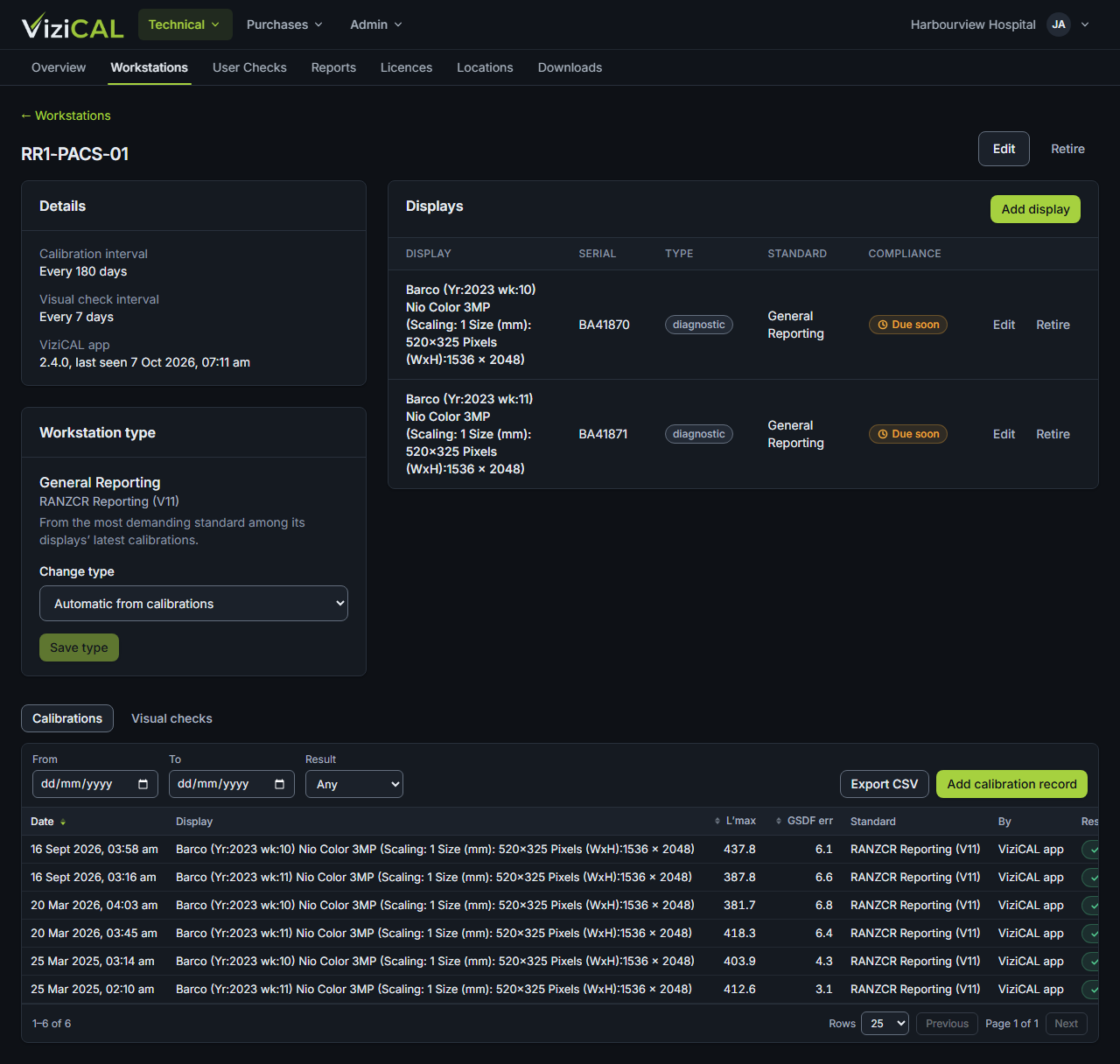Click the Edit button for RR1-PACS-01
The height and width of the screenshot is (1064, 1120).
coord(1004,149)
